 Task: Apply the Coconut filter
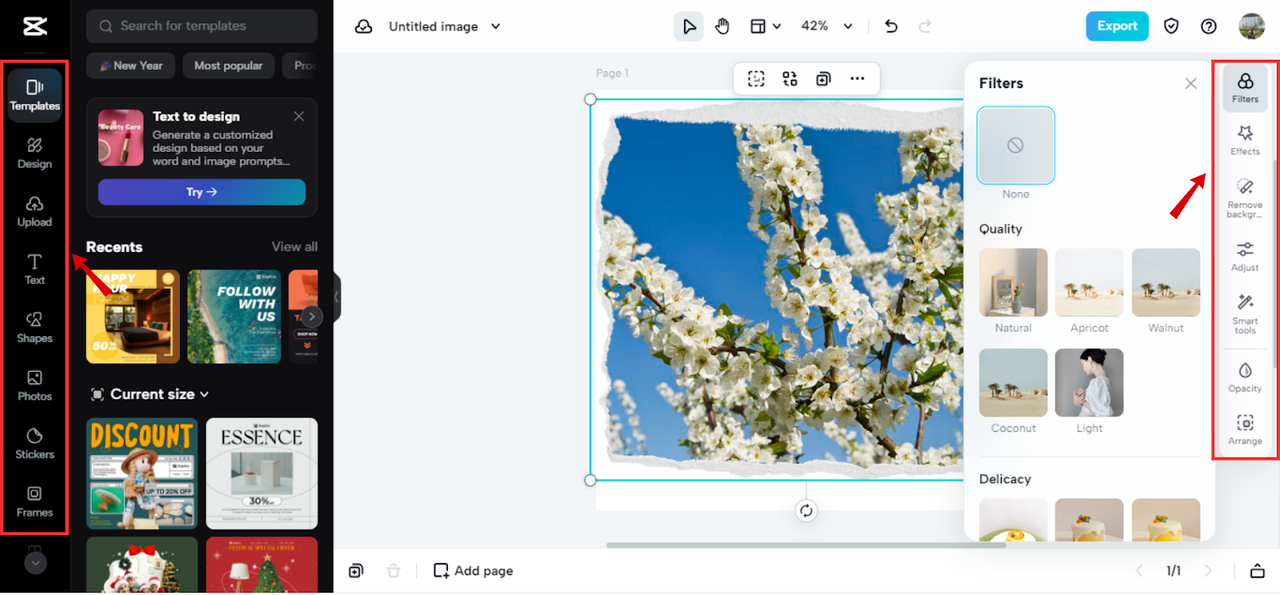point(1013,383)
